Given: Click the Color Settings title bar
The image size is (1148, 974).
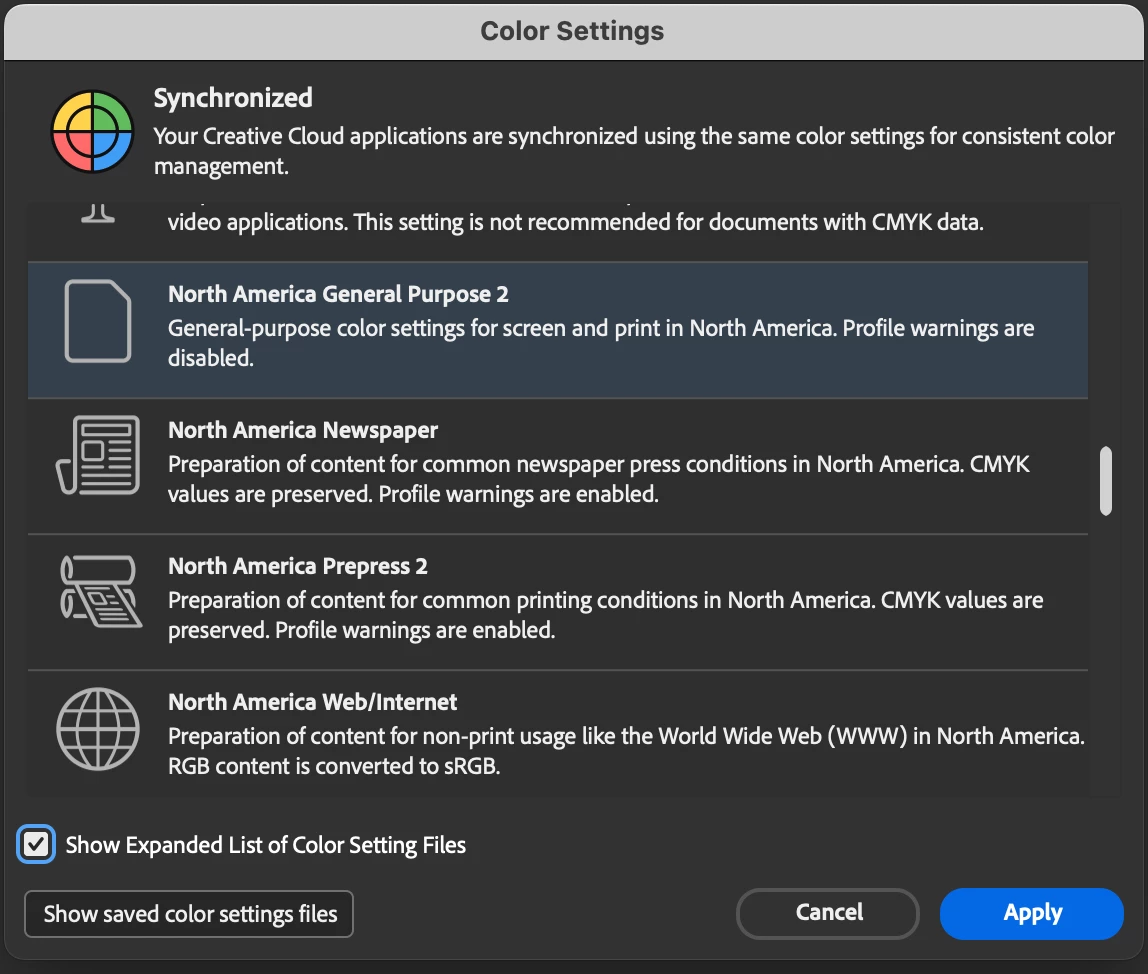Looking at the screenshot, I should [x=573, y=31].
